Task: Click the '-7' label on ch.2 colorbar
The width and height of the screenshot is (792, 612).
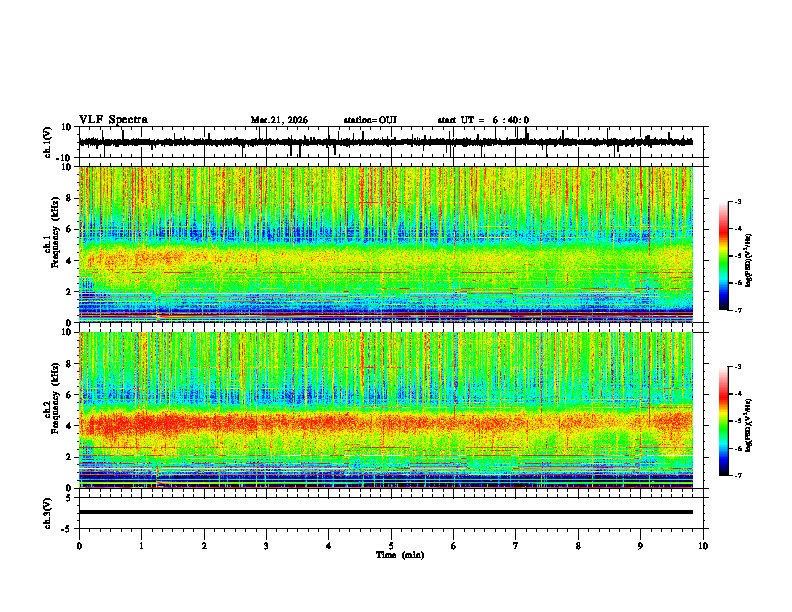Action: coord(738,475)
